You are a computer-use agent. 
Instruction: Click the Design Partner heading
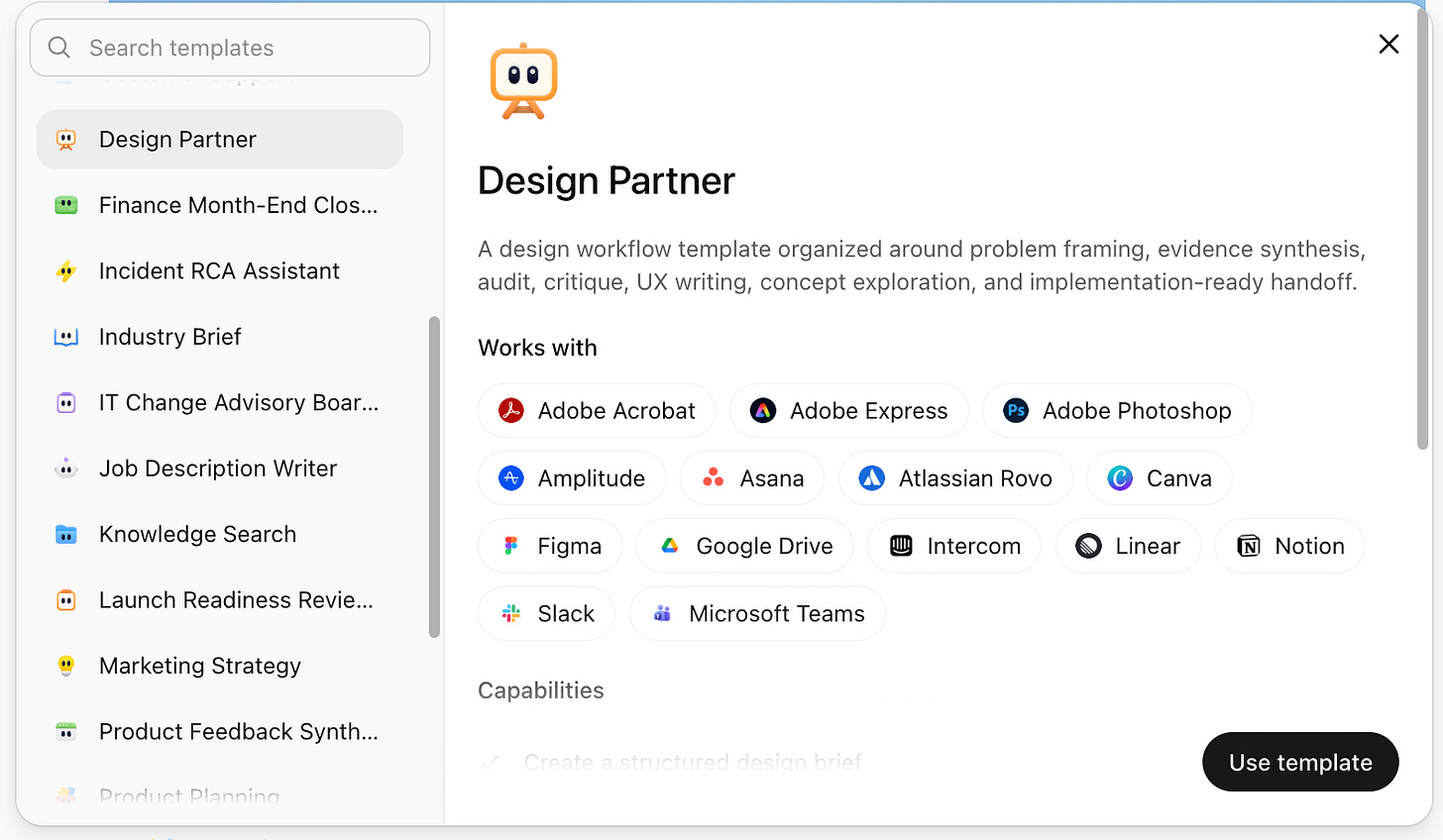tap(607, 181)
